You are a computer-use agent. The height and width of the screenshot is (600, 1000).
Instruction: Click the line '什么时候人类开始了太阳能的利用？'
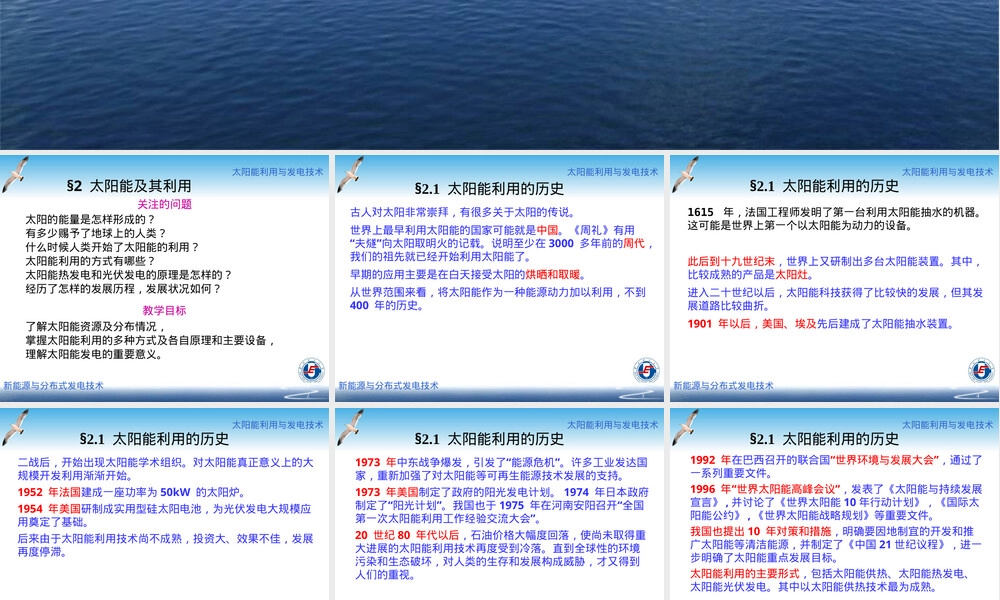[x=112, y=247]
